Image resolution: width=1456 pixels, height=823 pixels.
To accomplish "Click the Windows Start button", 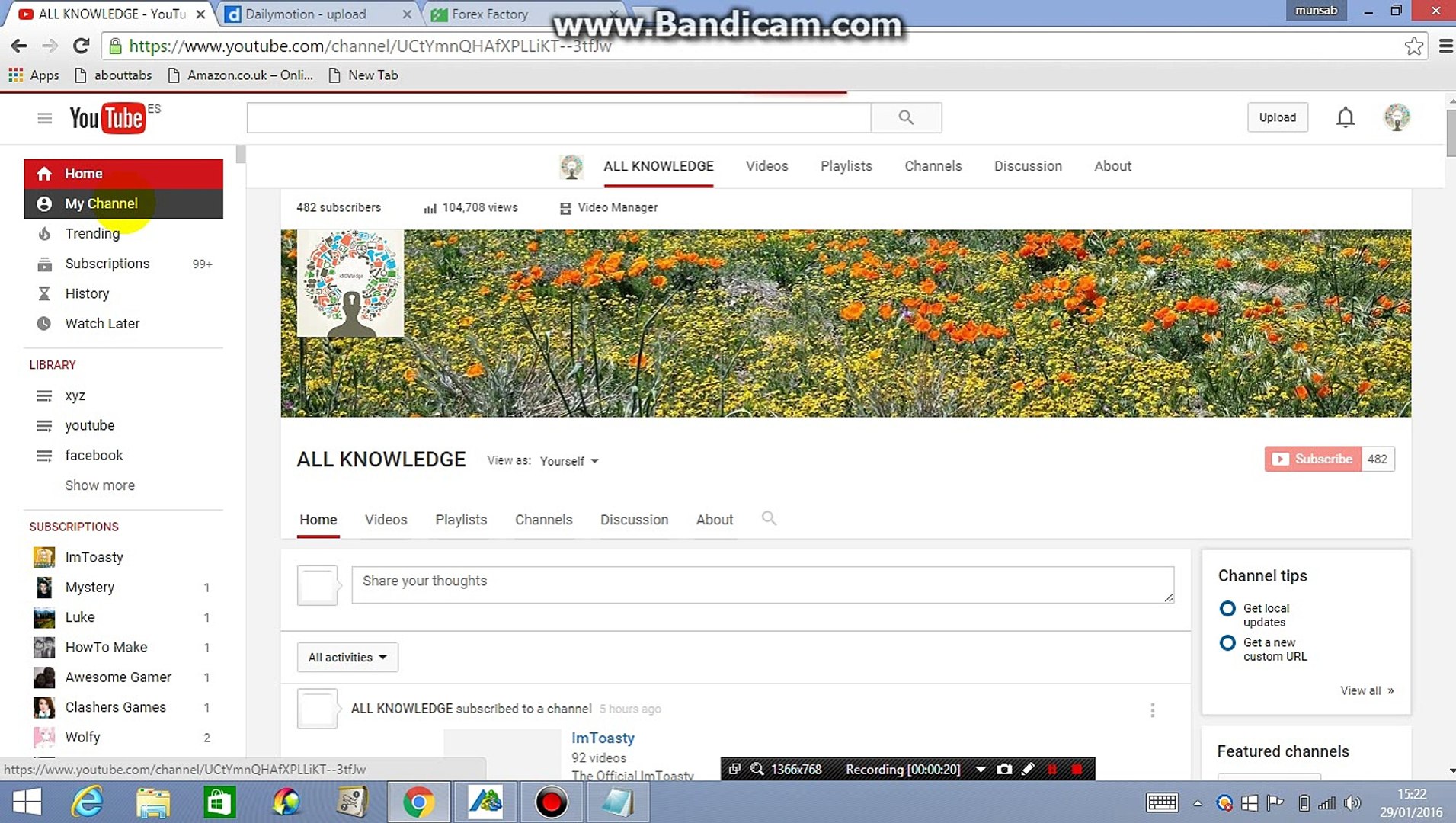I will [x=27, y=802].
